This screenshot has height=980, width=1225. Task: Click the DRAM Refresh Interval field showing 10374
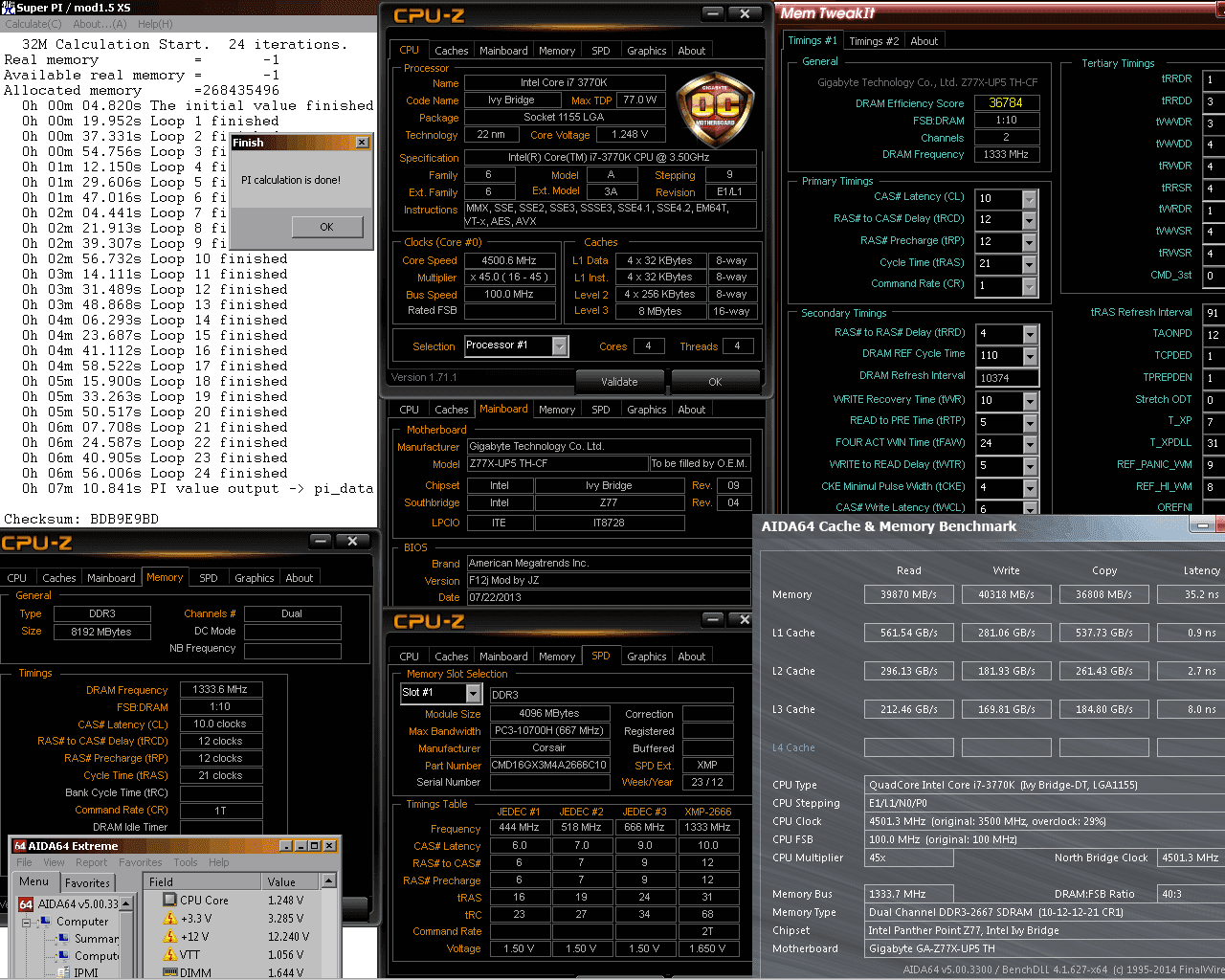[1007, 378]
